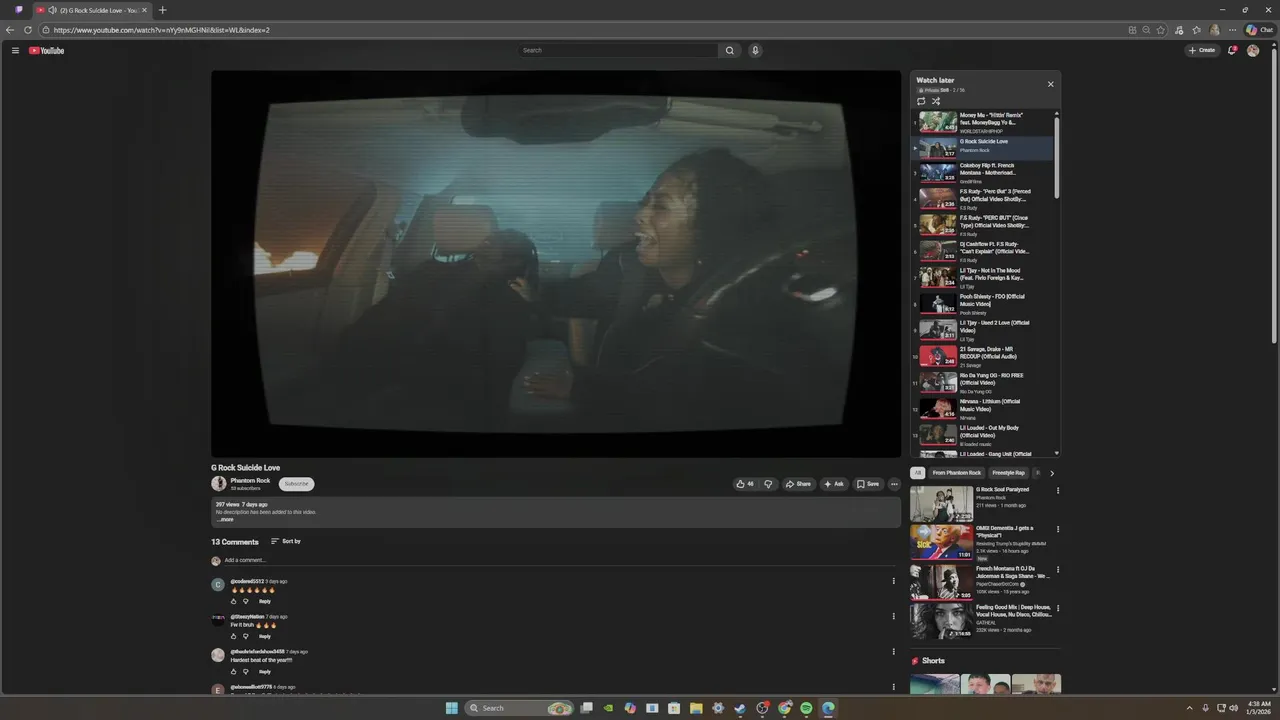Viewport: 1280px width, 720px height.
Task: Open taskbar clock showing 4:38 AM
Action: click(x=1259, y=708)
